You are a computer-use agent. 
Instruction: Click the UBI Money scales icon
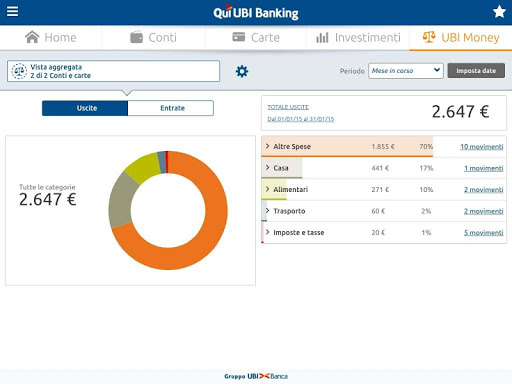[429, 37]
